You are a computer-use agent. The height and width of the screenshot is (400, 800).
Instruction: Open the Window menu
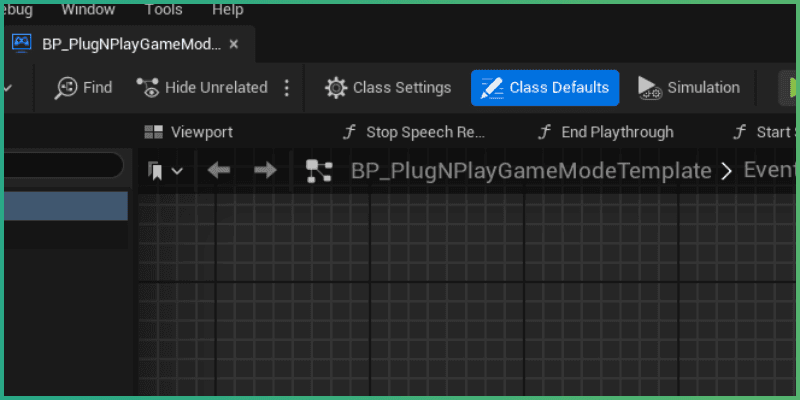(x=88, y=9)
